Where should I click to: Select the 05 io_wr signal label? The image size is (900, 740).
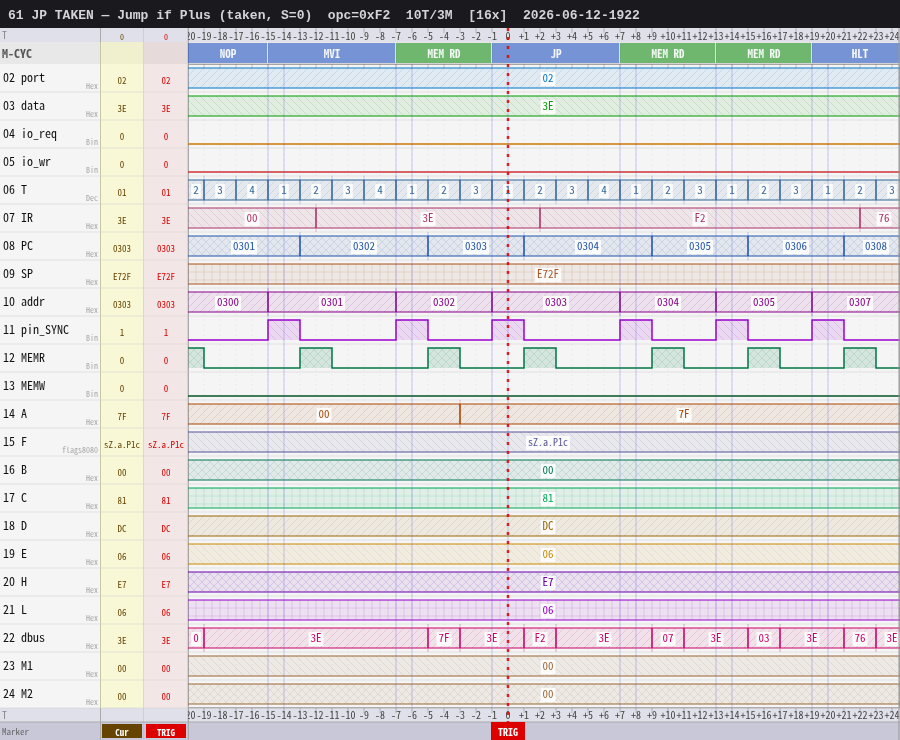27,162
